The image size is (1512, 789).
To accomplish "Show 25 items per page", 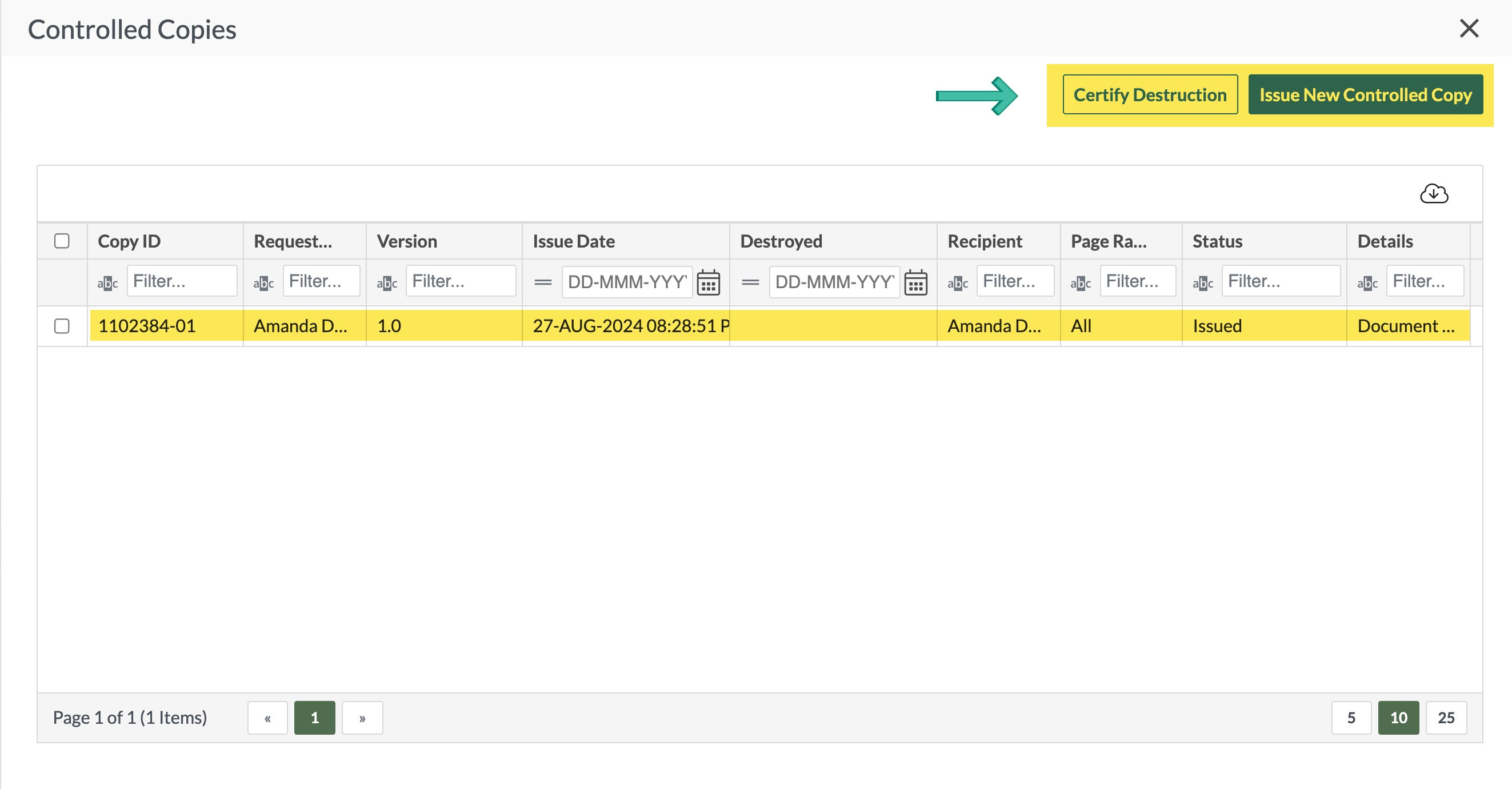I will click(1446, 718).
